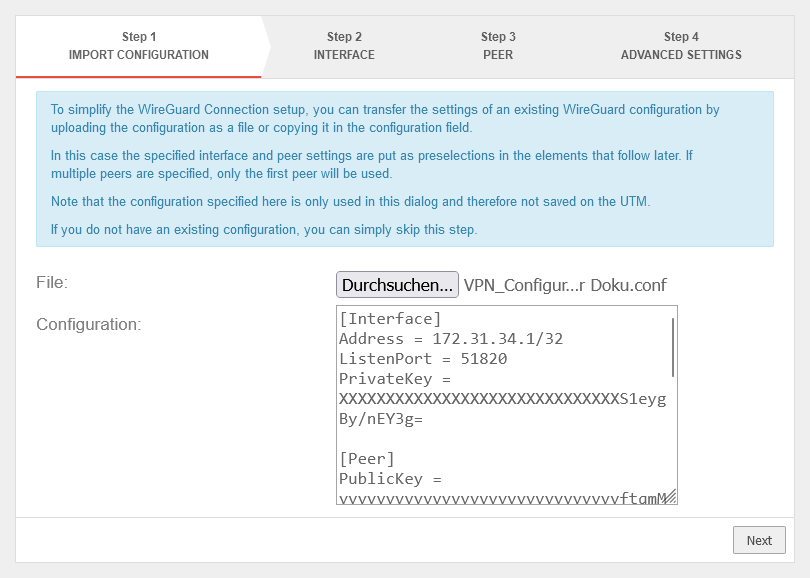
Task: Place cursor on the [Interface] line
Action: click(x=390, y=319)
